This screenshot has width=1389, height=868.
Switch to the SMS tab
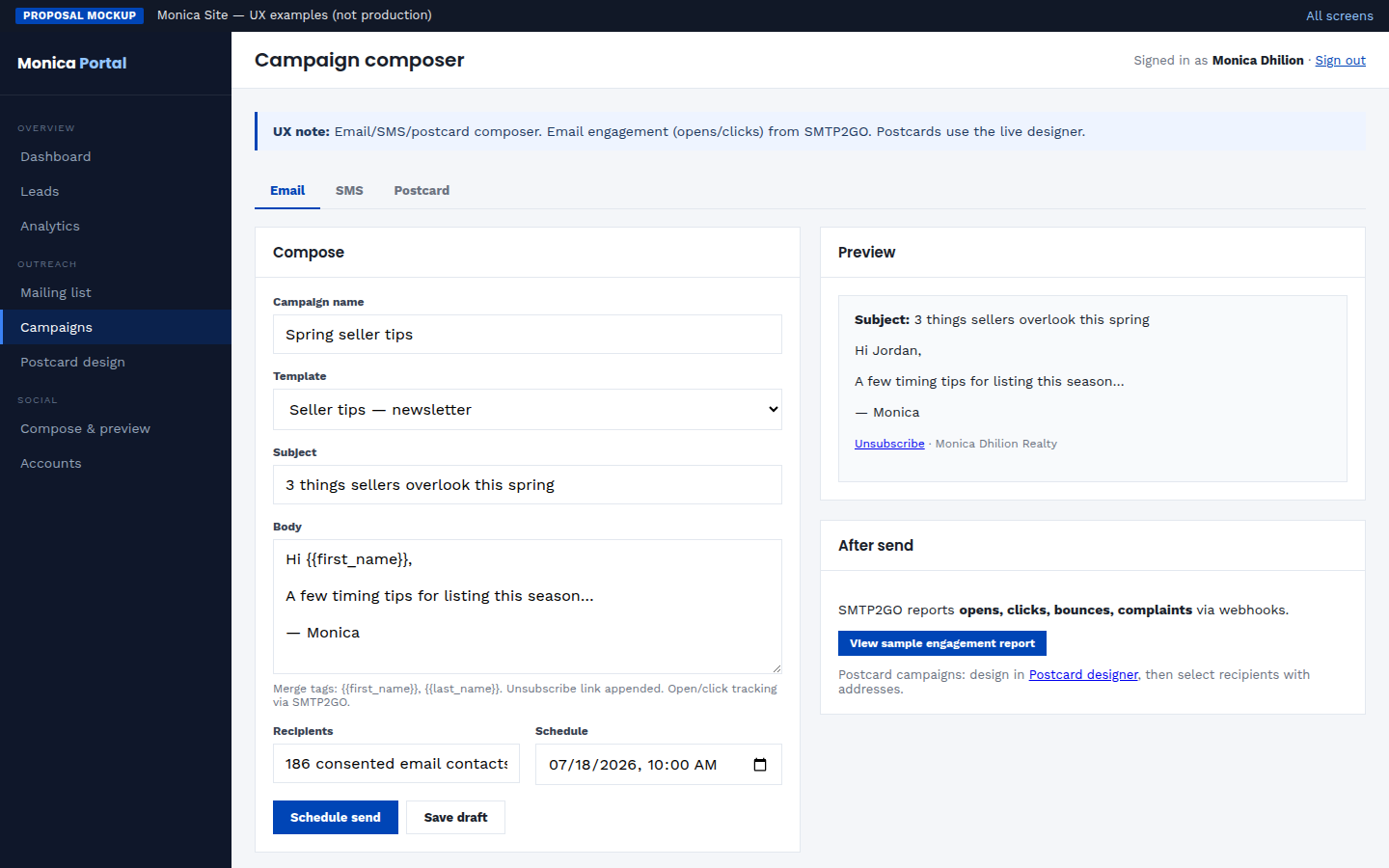click(349, 191)
